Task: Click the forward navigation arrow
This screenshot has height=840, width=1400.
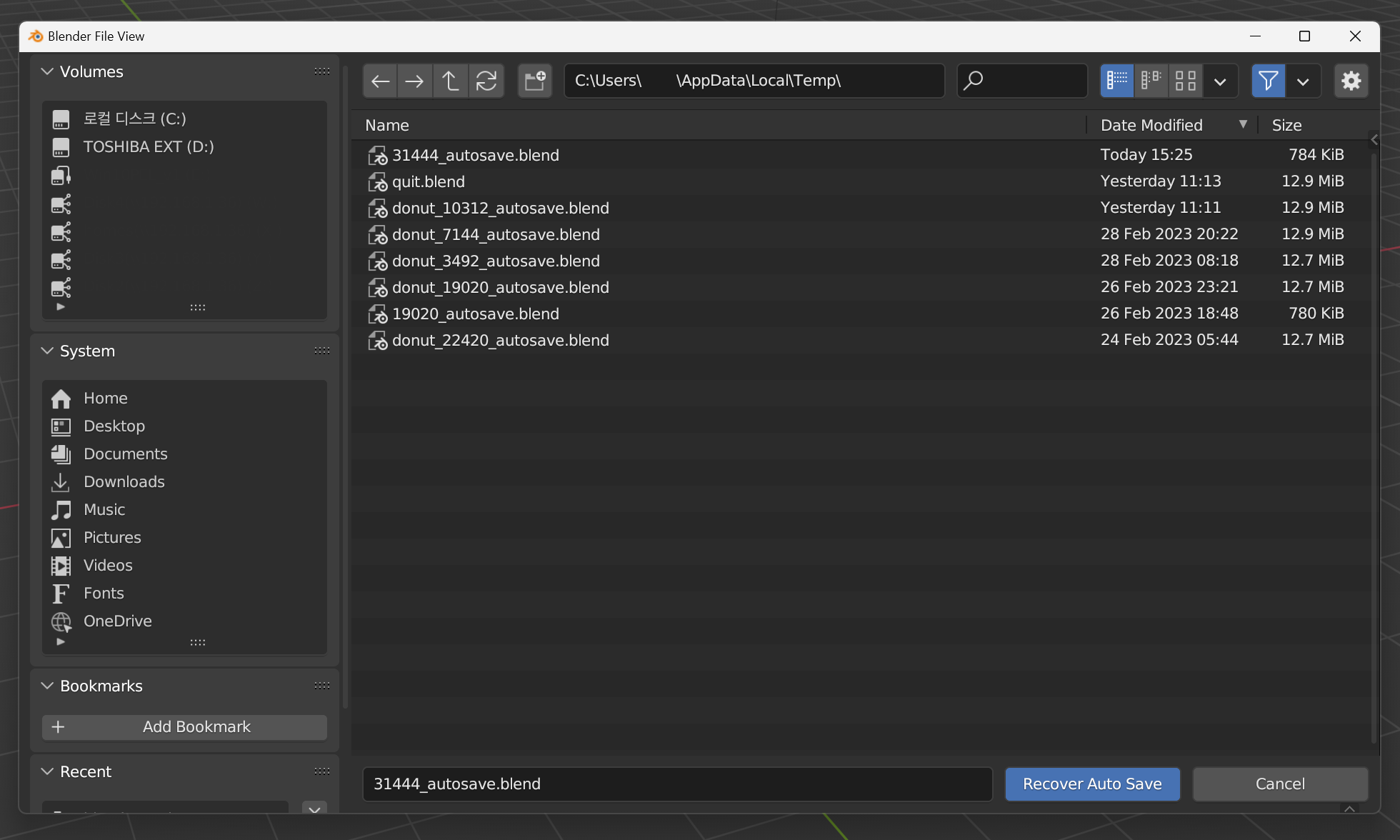Action: tap(414, 81)
